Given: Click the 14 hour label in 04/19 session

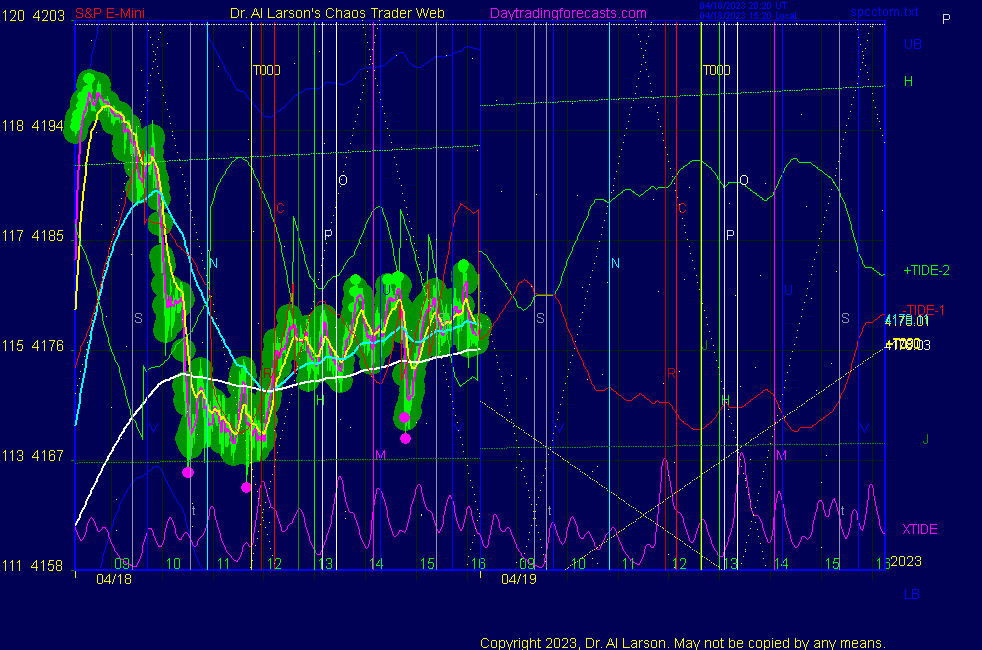Looking at the screenshot, I should tap(781, 563).
